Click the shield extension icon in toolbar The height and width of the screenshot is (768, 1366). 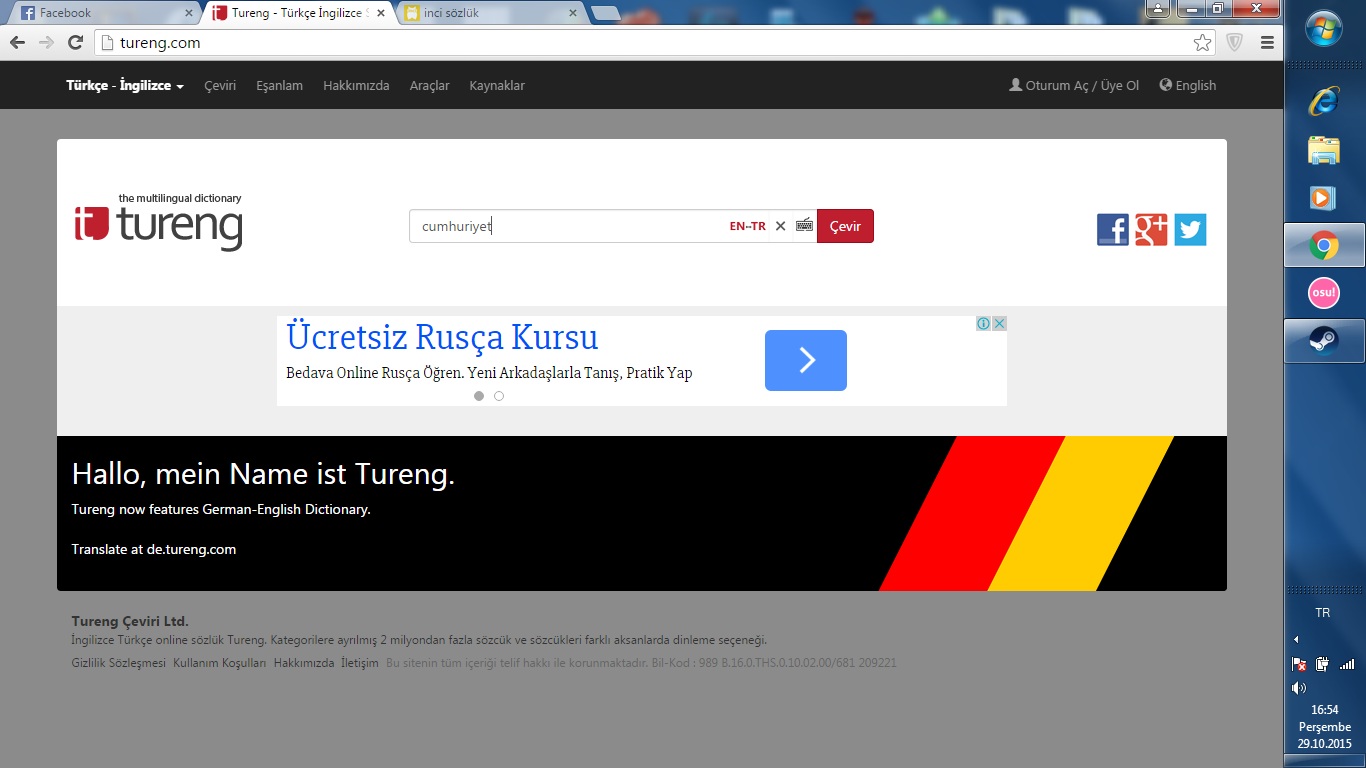[1235, 42]
